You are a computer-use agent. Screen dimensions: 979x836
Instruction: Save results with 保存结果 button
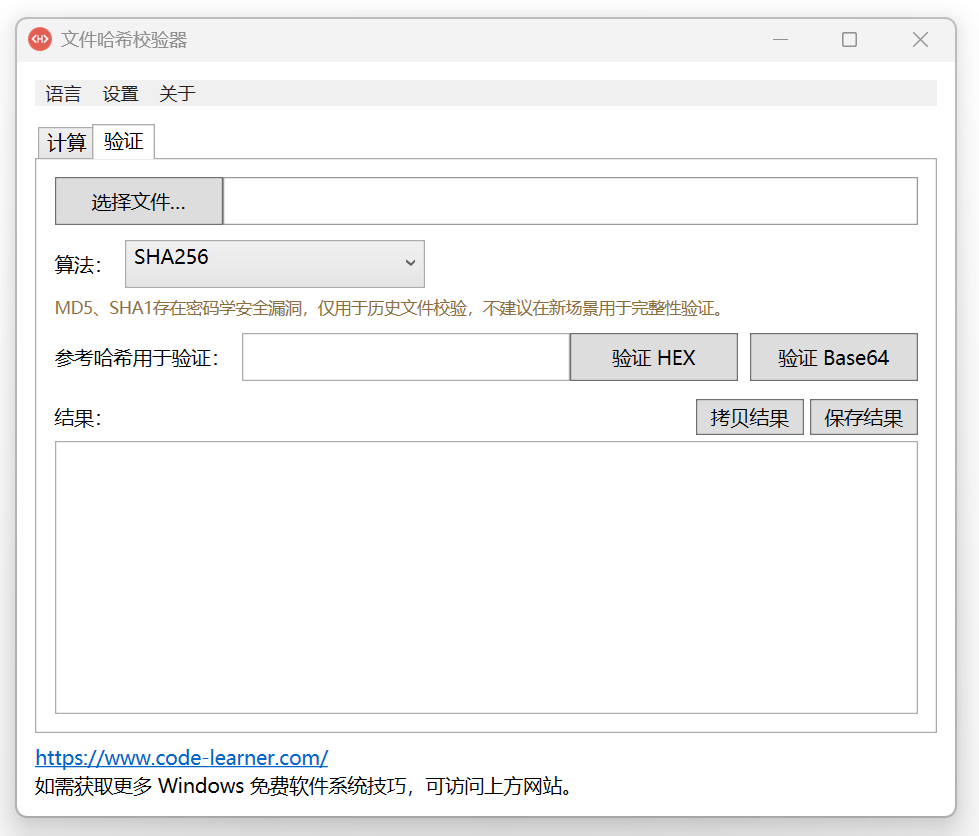(863, 417)
